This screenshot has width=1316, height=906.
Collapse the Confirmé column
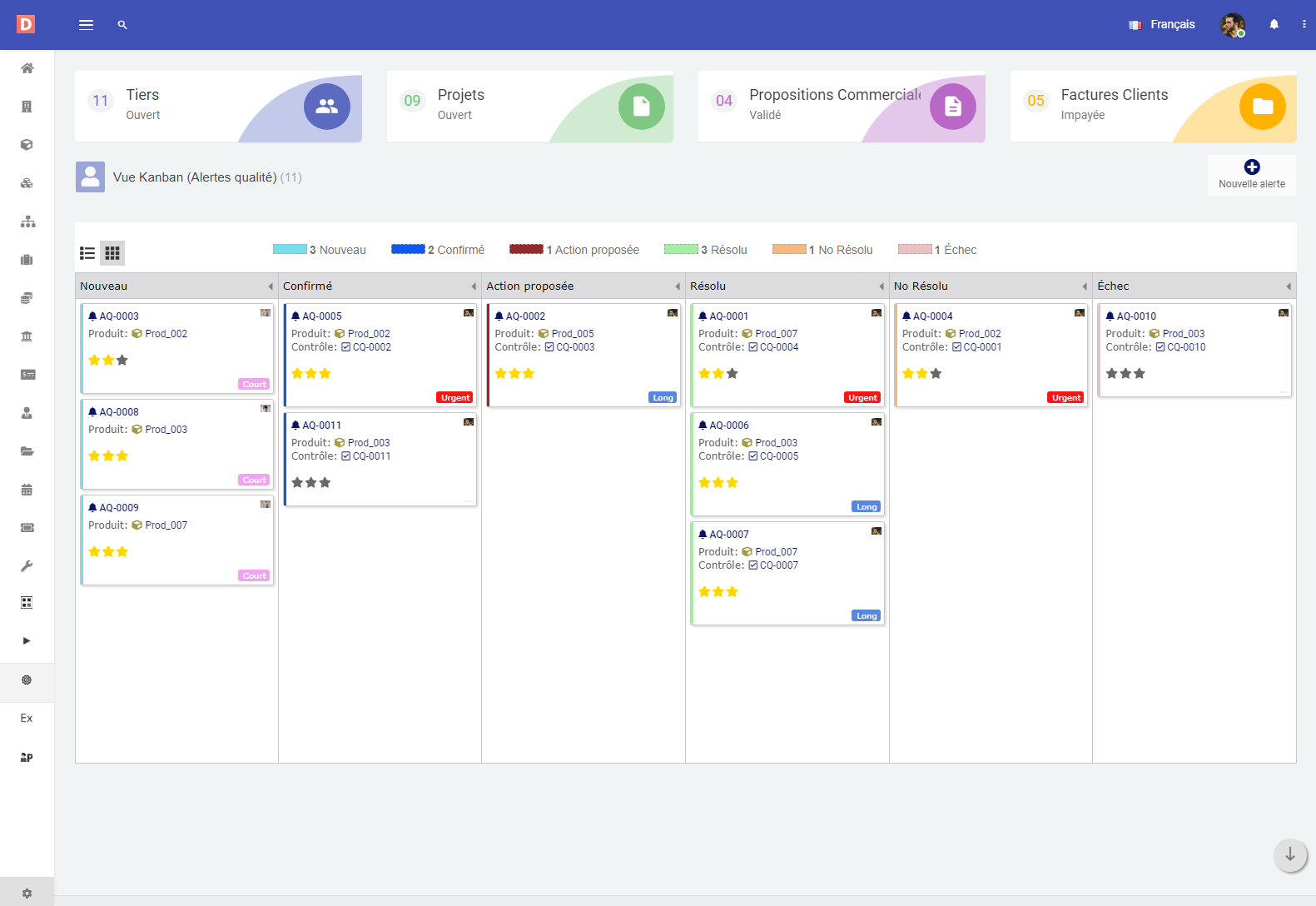pos(474,286)
